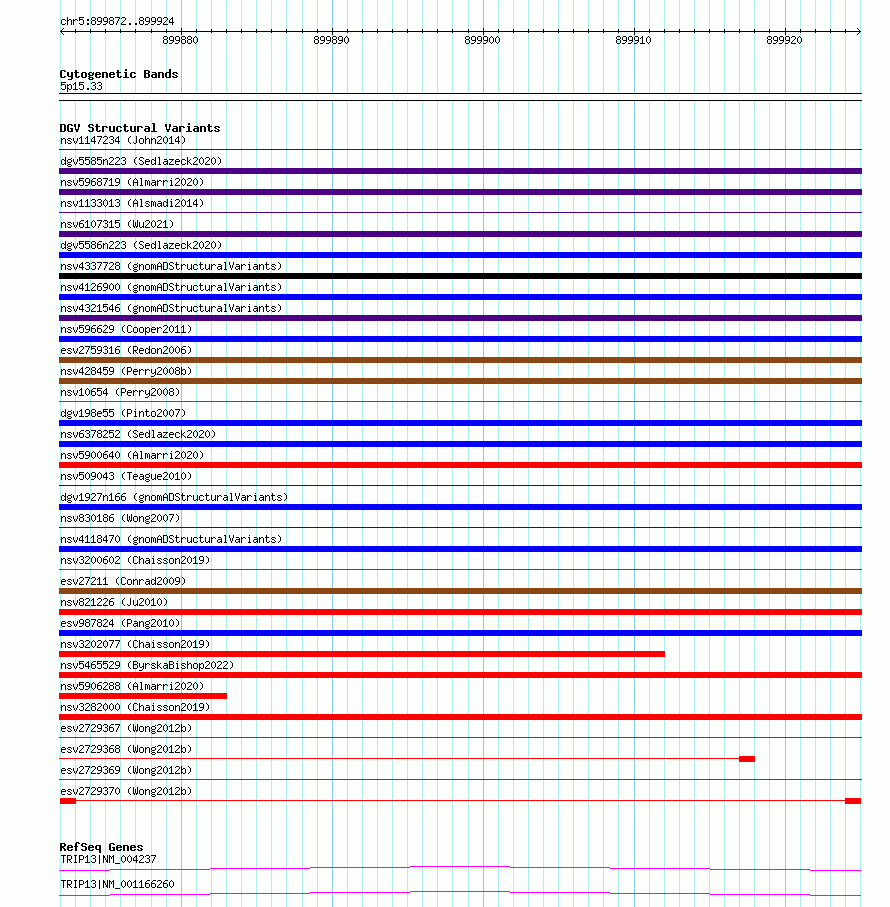Open variant nsv428459 (Perry2008b)

click(125, 371)
